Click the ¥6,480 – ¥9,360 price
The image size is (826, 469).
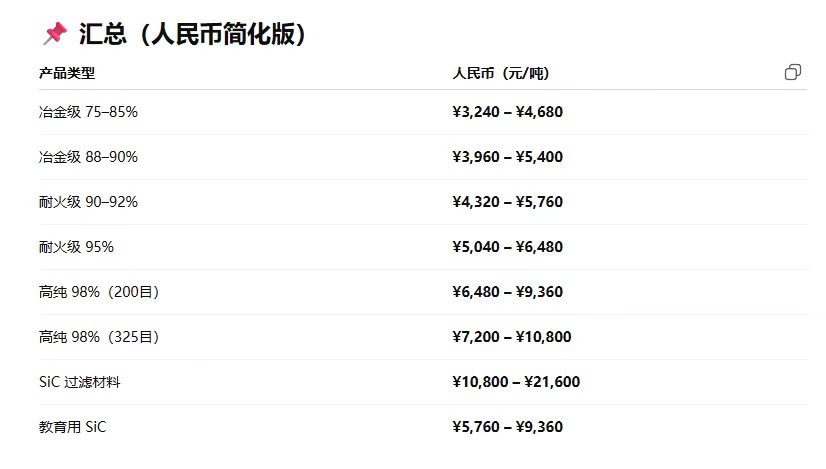pyautogui.click(x=508, y=291)
